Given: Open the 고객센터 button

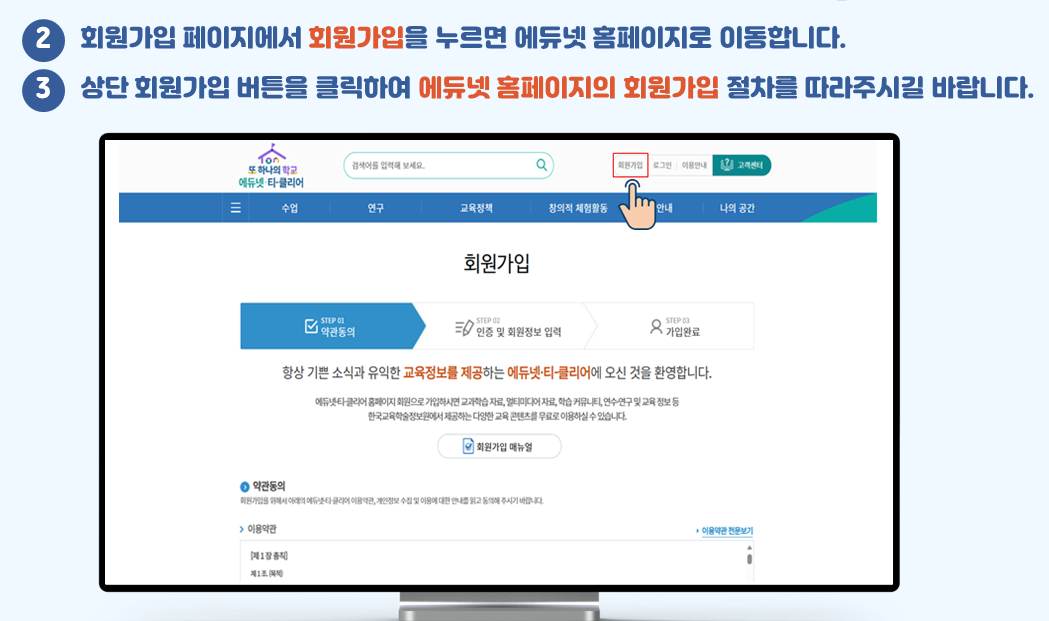Looking at the screenshot, I should tap(742, 165).
